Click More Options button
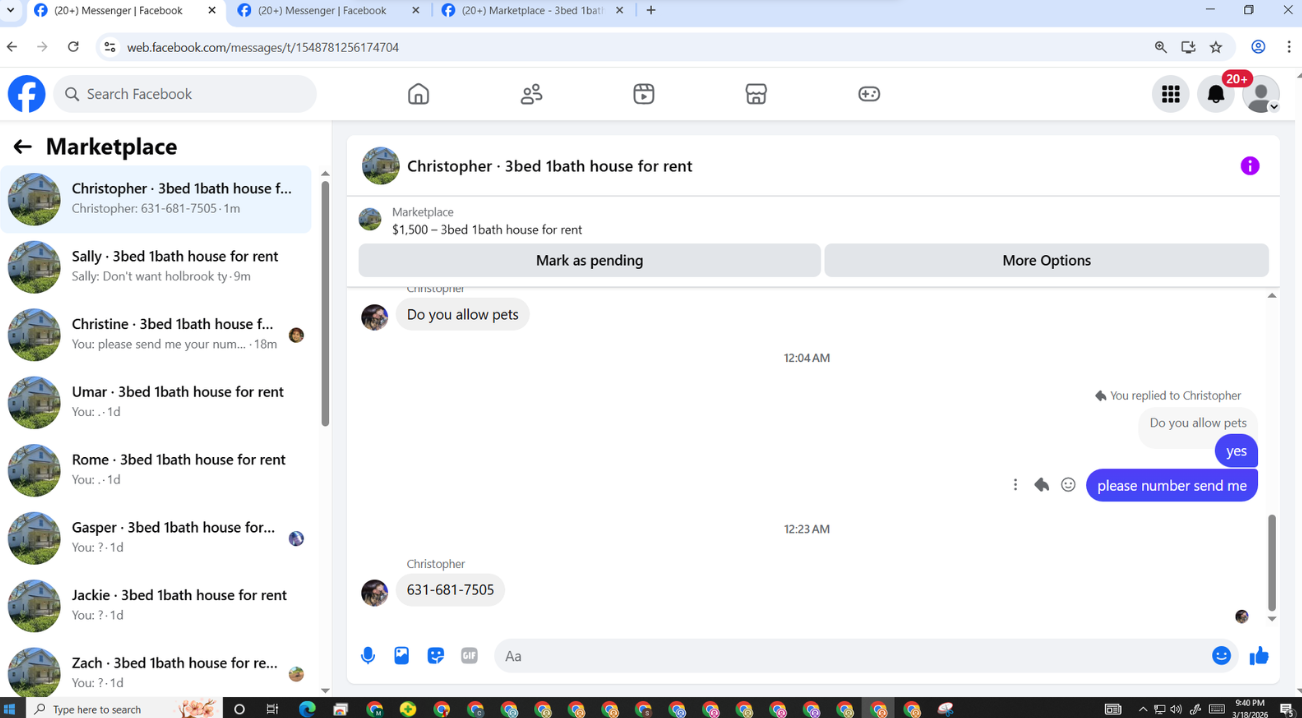This screenshot has height=718, width=1302. (1046, 260)
